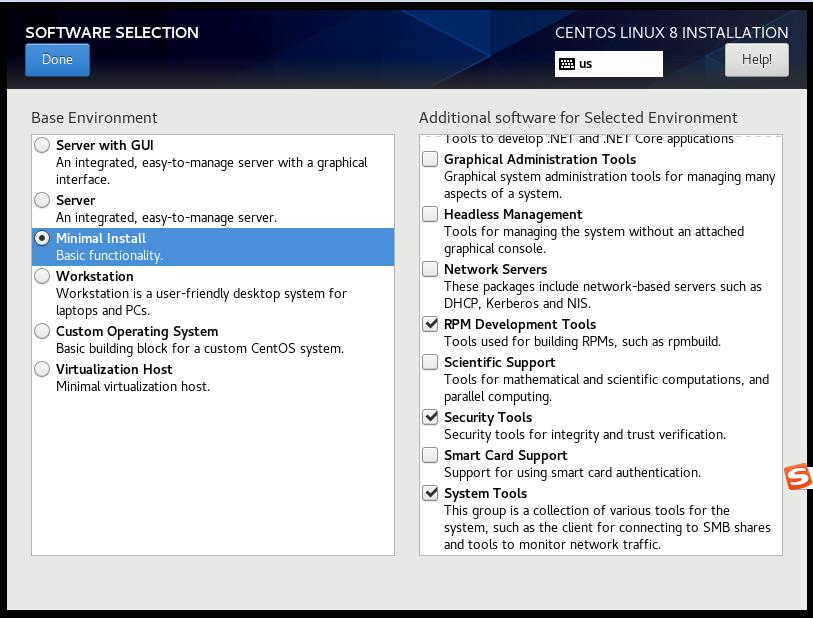Enable Smart Card Support checkbox
This screenshot has height=618, width=813.
[430, 456]
